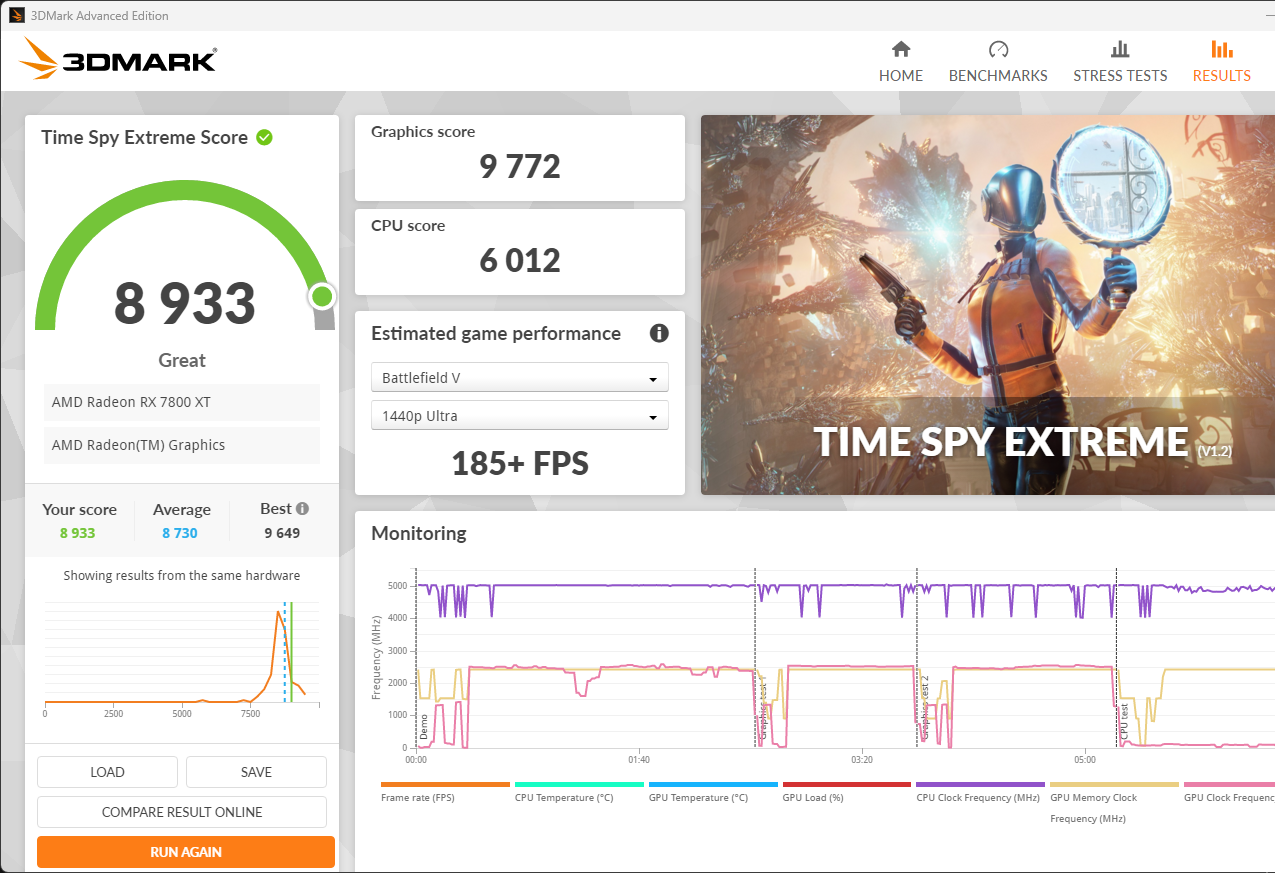
Task: Click the AMD Radeon RX 7800 XT entry
Action: point(182,402)
